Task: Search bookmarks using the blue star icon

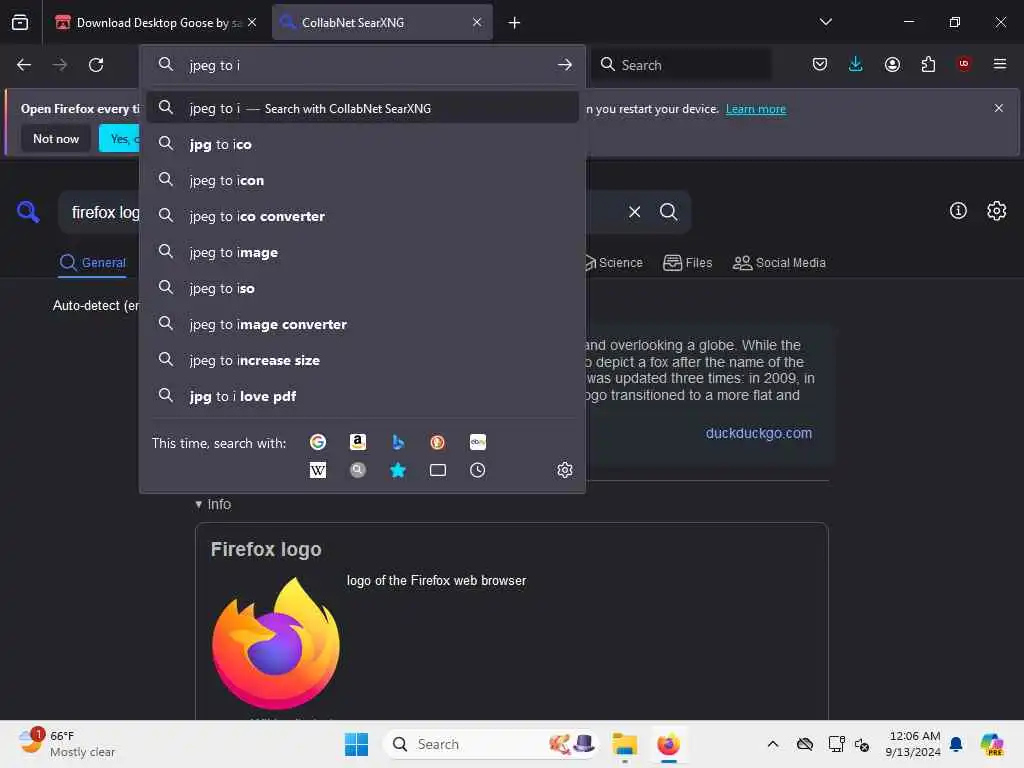Action: point(398,470)
